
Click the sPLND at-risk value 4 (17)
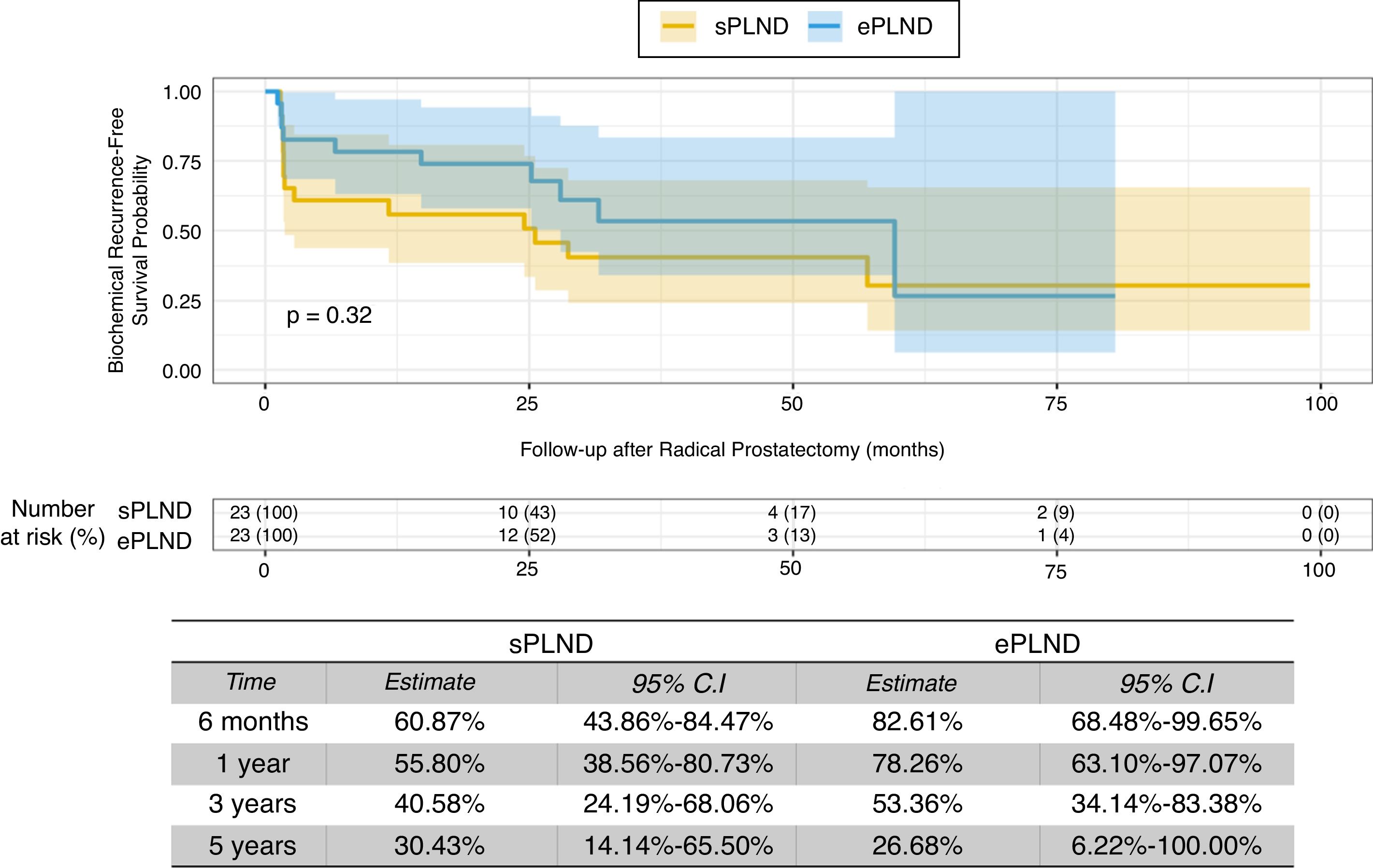point(792,513)
